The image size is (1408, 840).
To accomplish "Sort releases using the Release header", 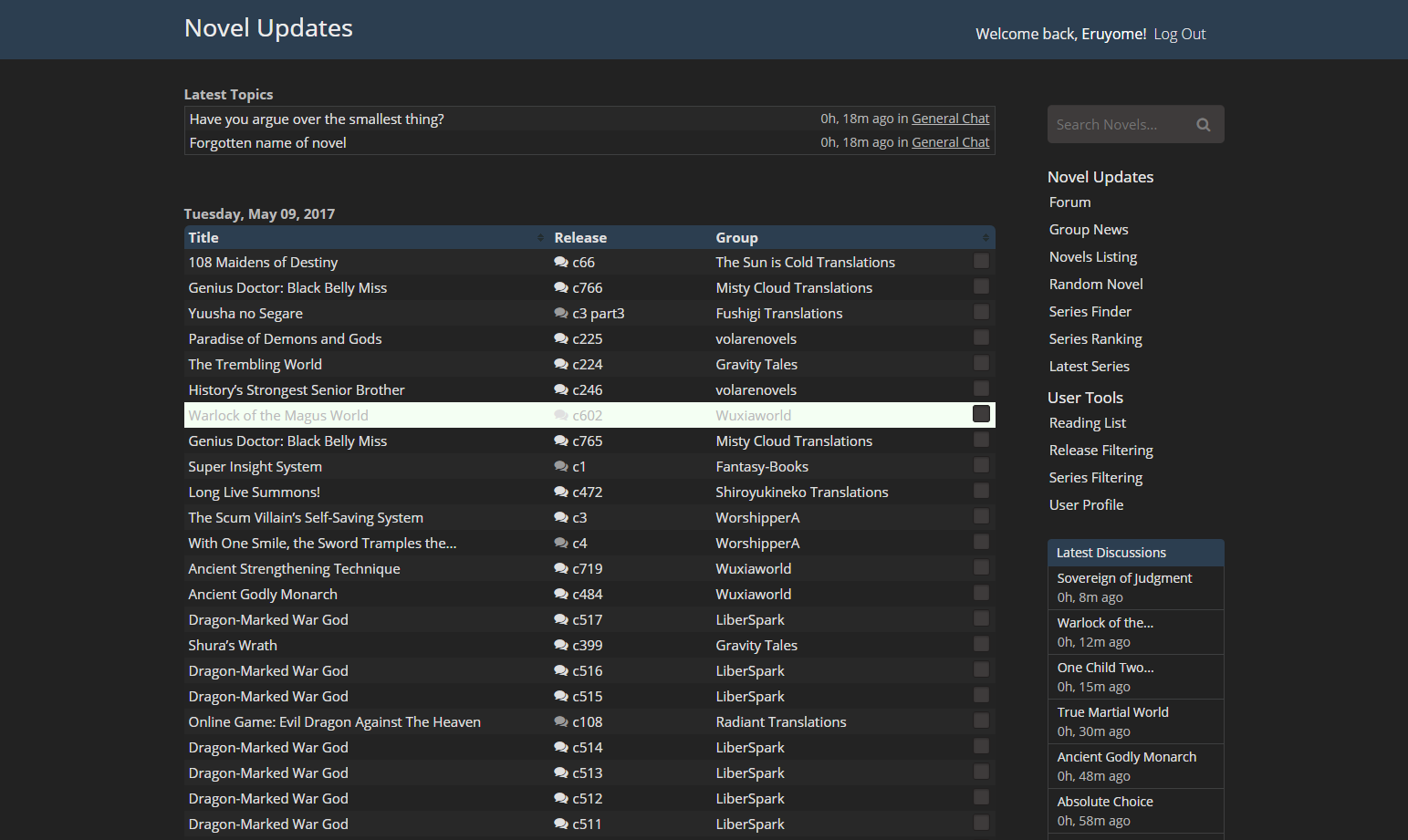I will [580, 238].
